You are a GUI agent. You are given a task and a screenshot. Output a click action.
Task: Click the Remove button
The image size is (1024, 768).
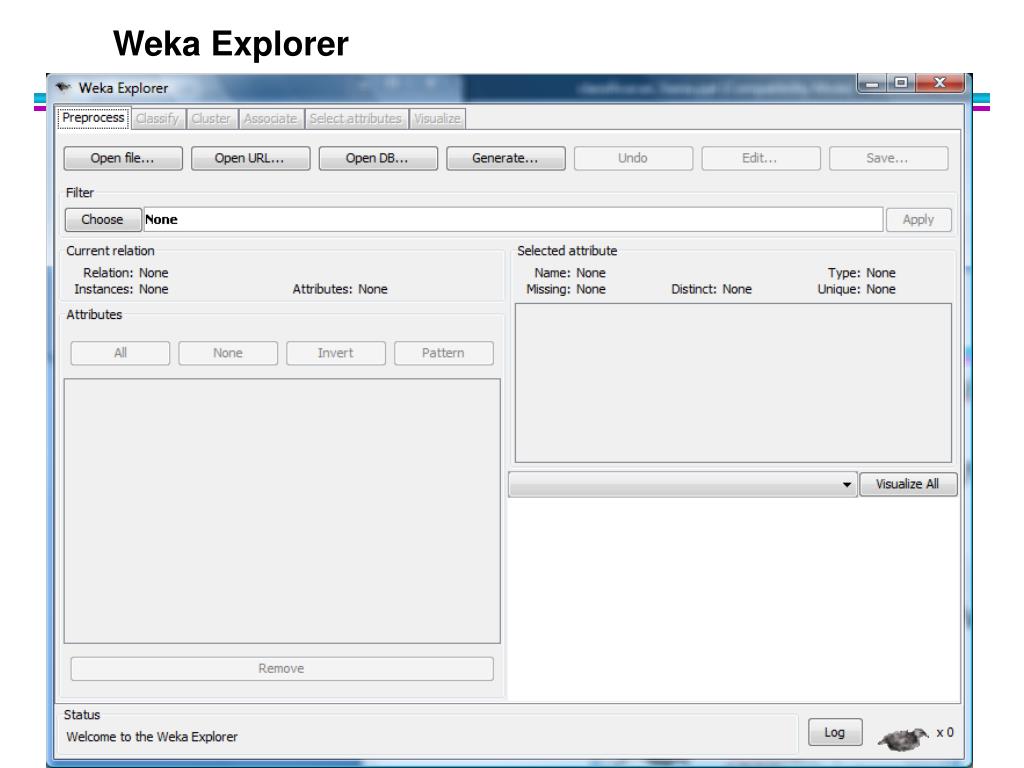(x=281, y=669)
